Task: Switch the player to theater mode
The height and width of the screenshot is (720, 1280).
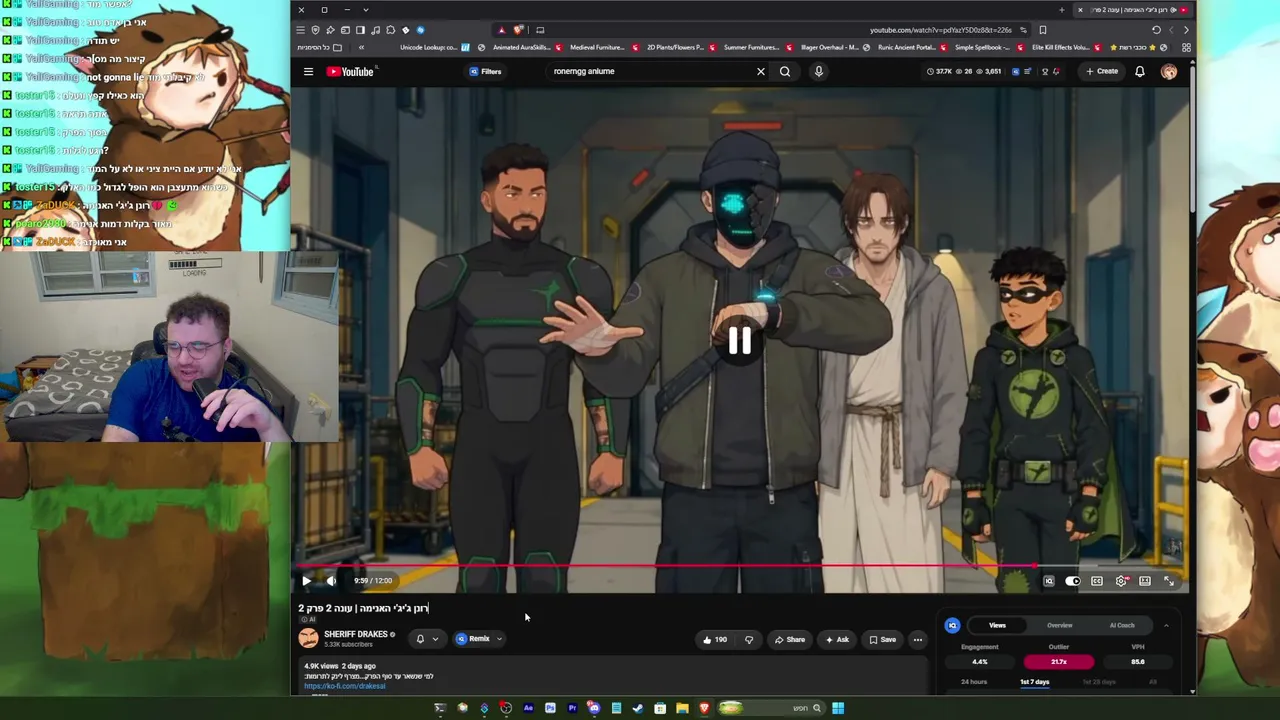Action: 1145,581
